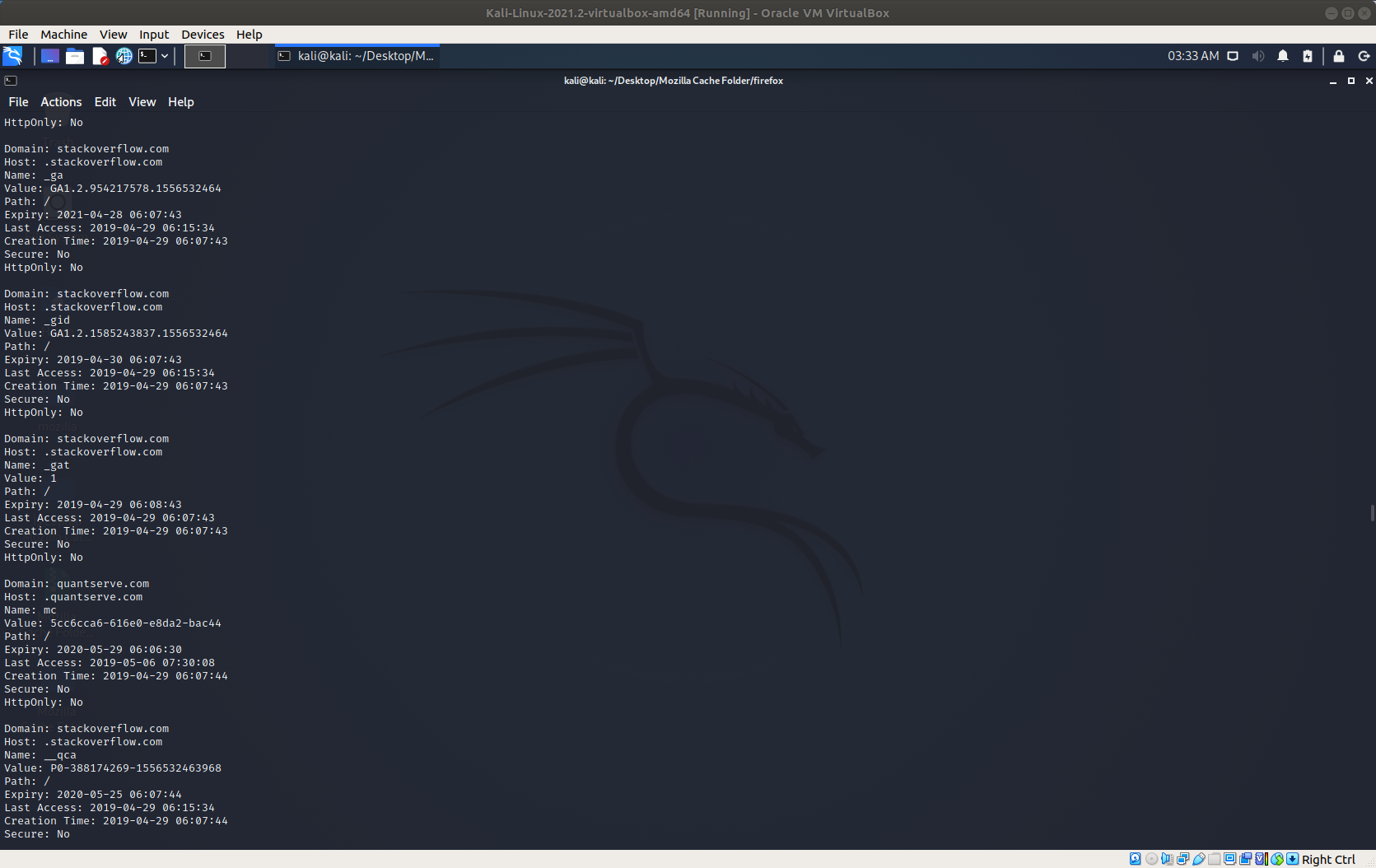Open the VirtualBox View menu

pyautogui.click(x=114, y=35)
